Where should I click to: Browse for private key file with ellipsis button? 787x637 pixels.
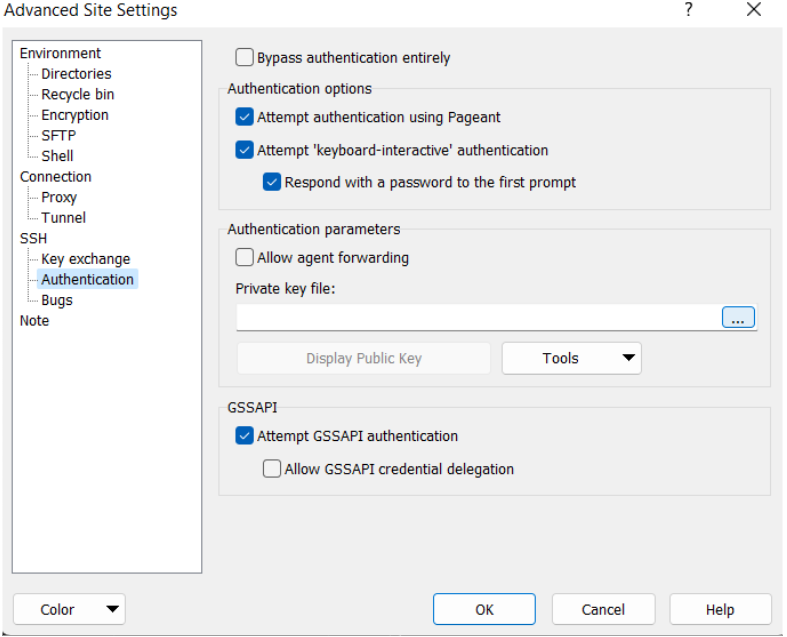coord(738,317)
